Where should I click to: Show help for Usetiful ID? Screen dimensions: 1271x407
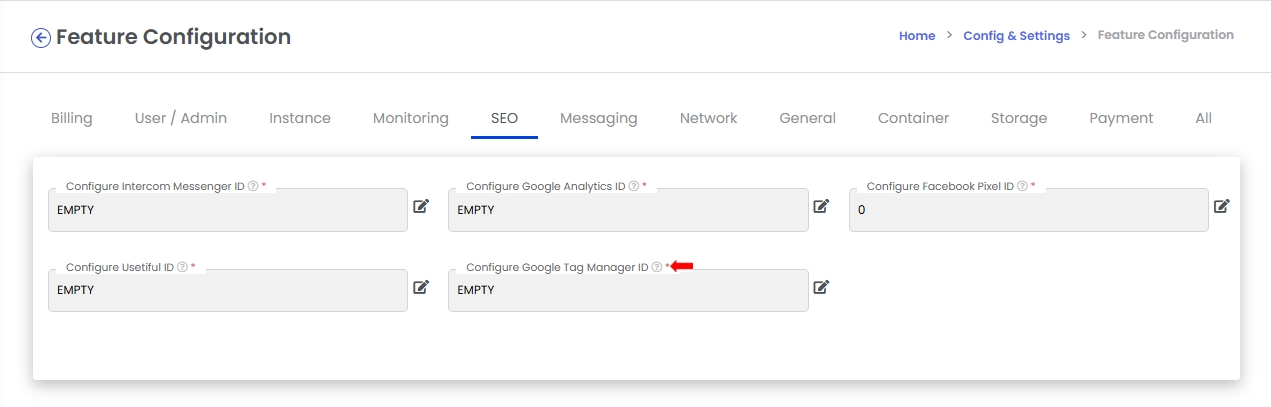183,267
